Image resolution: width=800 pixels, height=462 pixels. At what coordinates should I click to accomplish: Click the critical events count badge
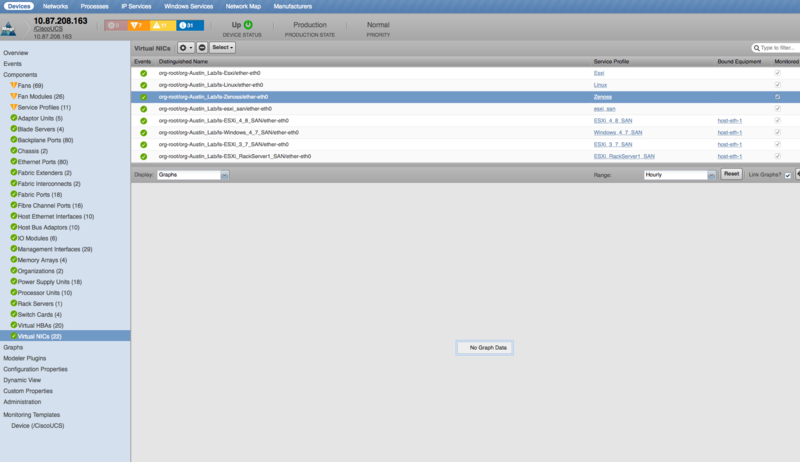click(x=115, y=25)
